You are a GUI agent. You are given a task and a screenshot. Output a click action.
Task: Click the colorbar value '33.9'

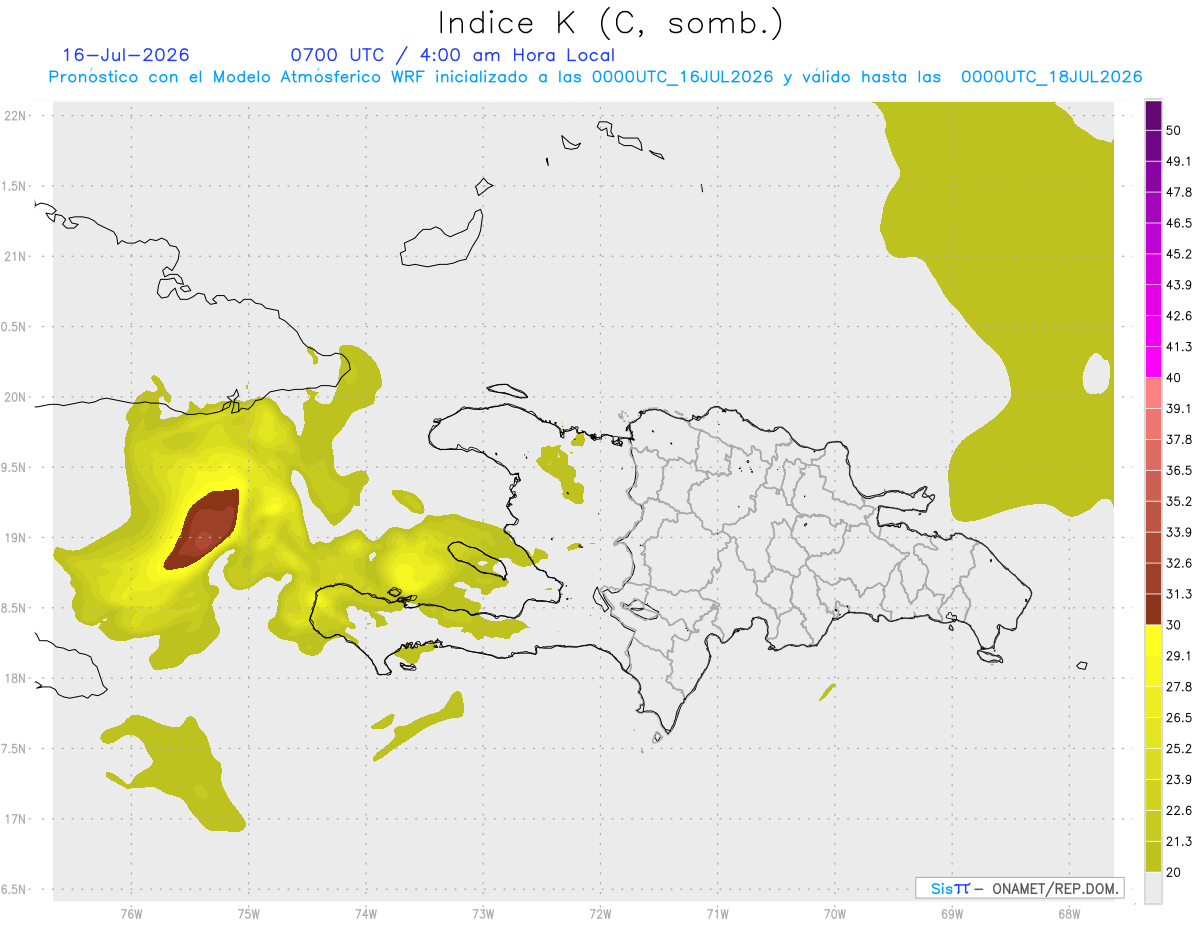pyautogui.click(x=1179, y=532)
